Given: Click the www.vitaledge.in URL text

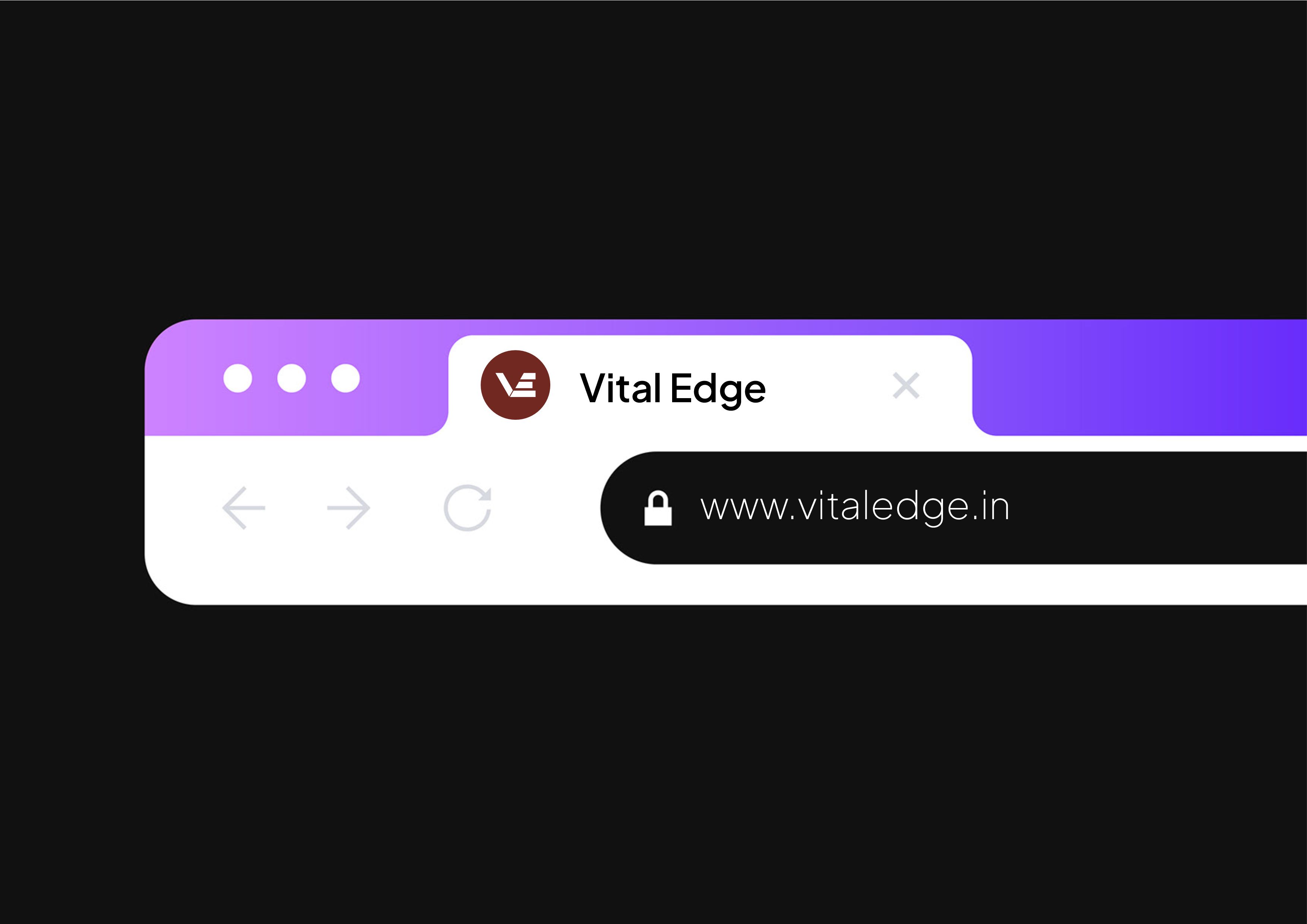Looking at the screenshot, I should (x=855, y=508).
